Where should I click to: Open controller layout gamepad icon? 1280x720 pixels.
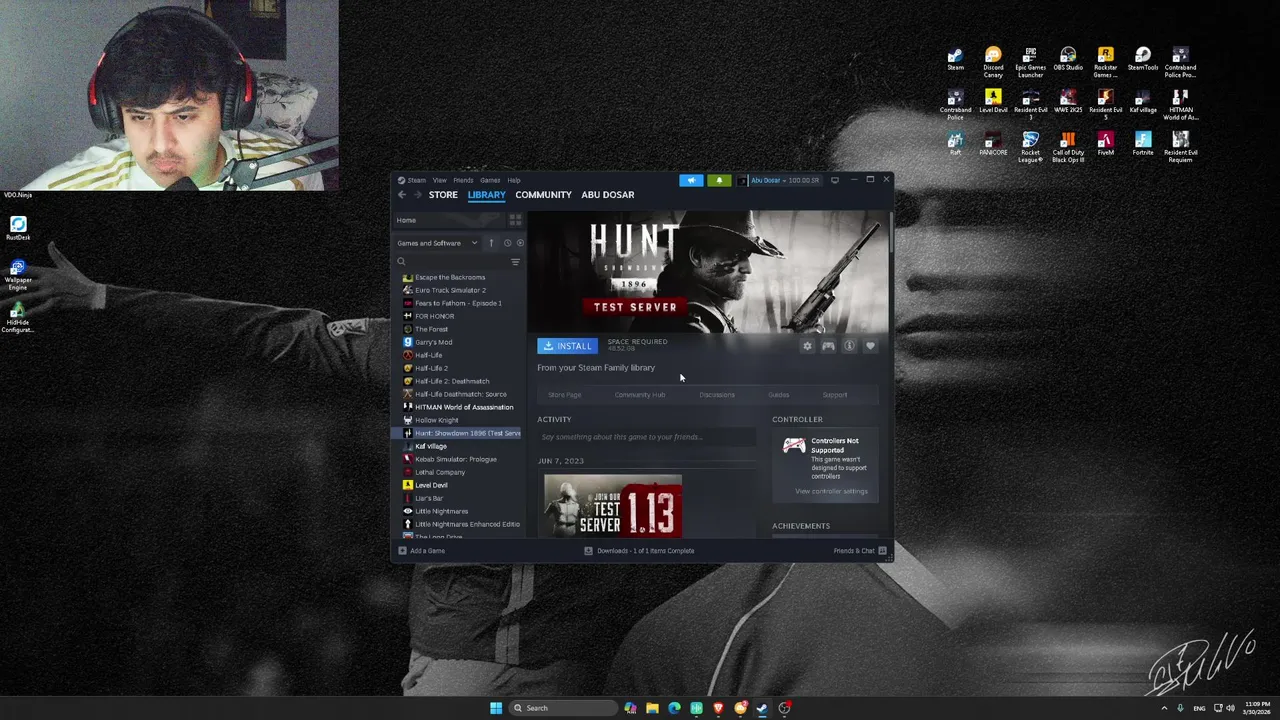828,346
